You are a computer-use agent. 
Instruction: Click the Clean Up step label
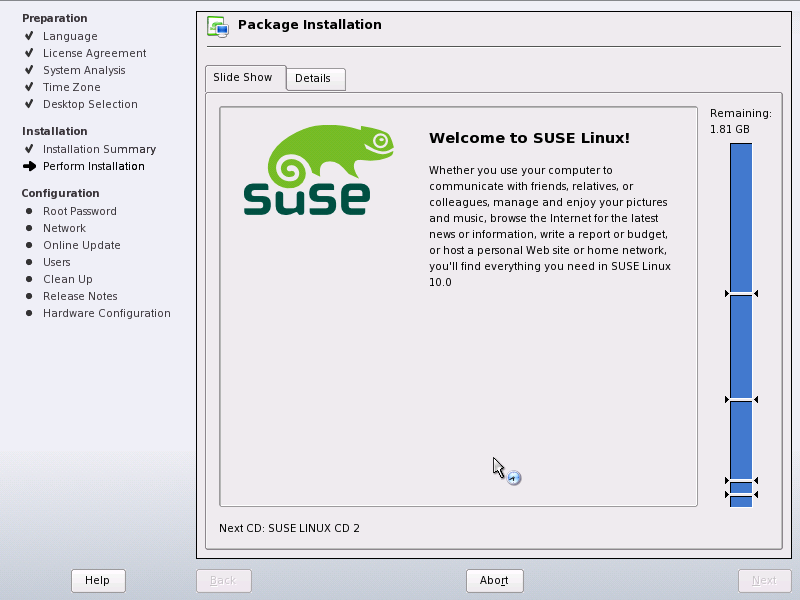68,279
